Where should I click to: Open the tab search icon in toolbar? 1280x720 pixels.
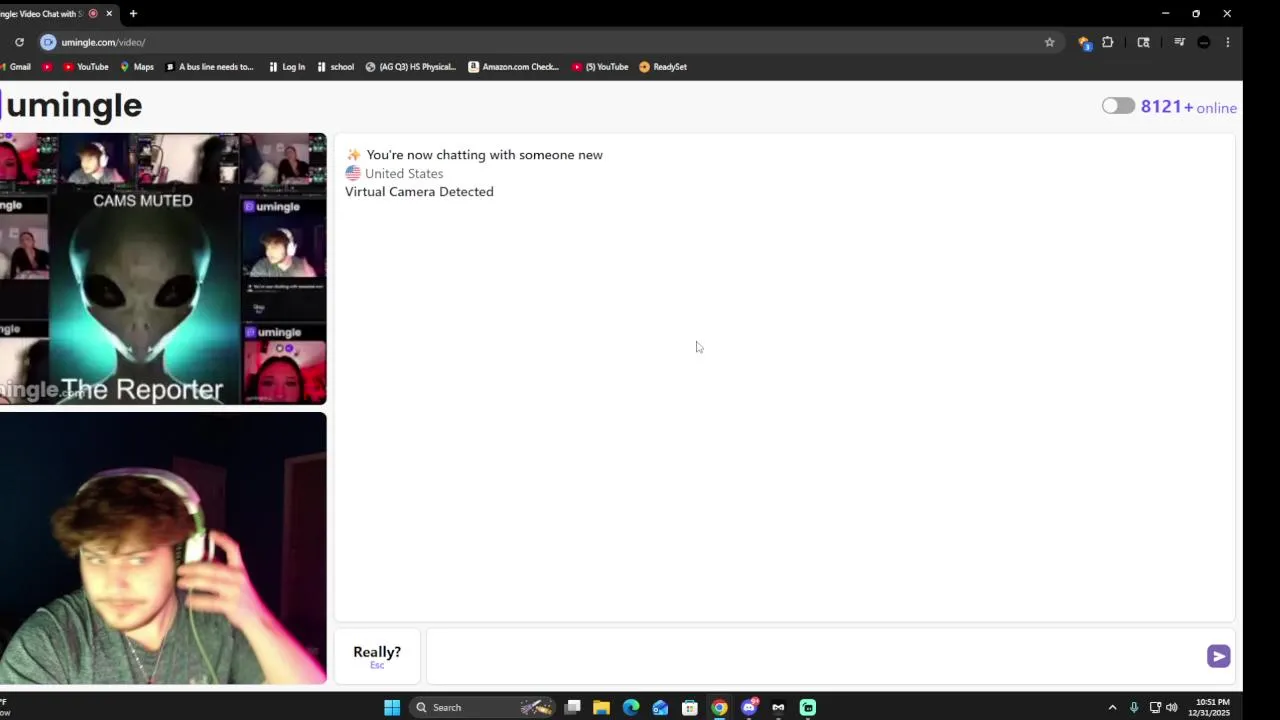click(x=1144, y=42)
